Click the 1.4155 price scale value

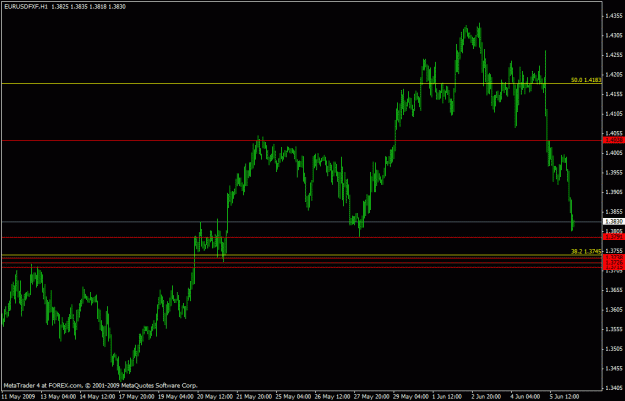614,94
